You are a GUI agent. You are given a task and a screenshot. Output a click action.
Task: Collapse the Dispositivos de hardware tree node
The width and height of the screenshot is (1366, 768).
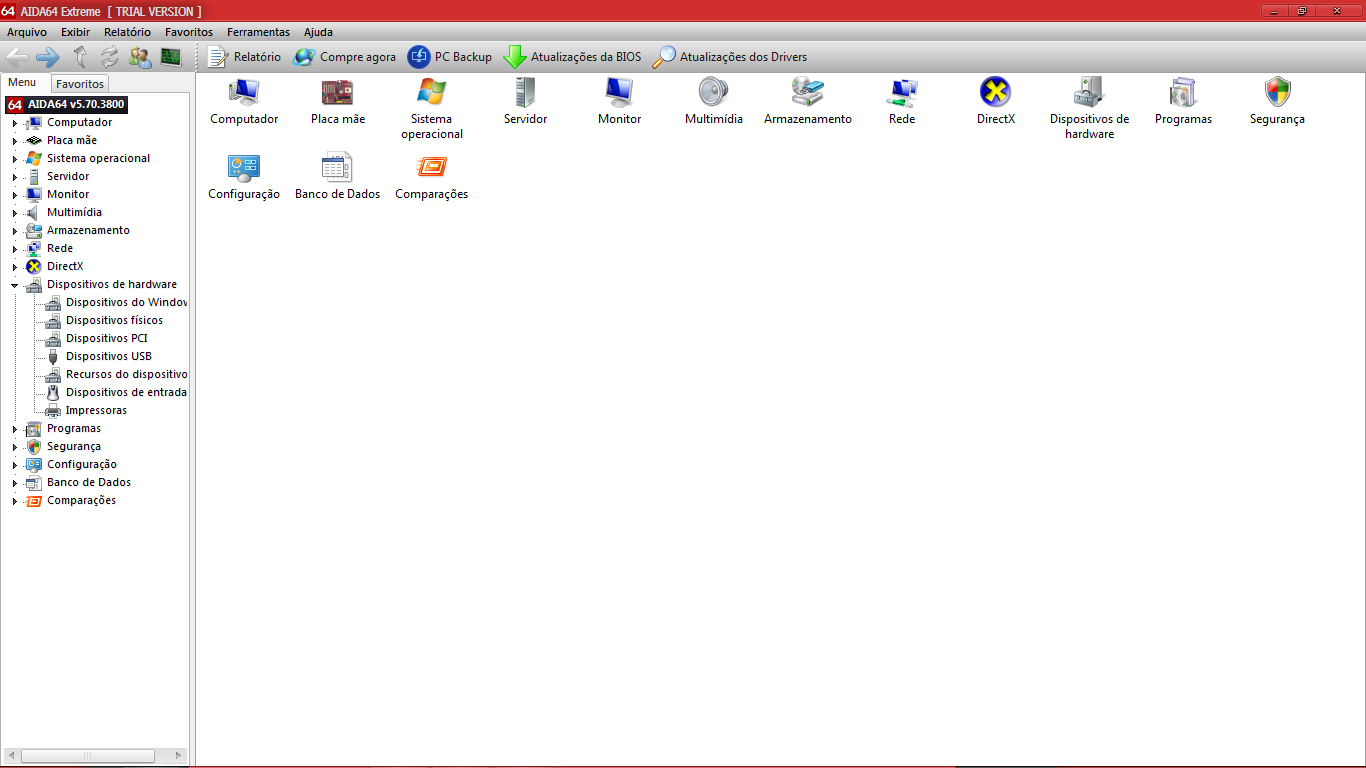click(x=15, y=285)
